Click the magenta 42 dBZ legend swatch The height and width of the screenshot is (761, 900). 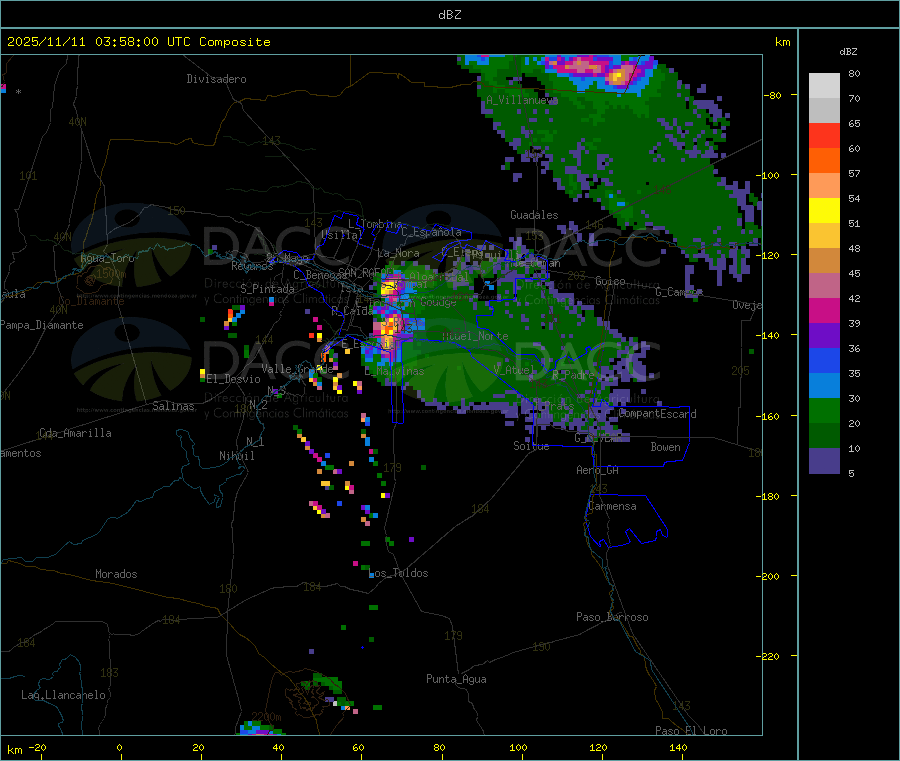[824, 310]
